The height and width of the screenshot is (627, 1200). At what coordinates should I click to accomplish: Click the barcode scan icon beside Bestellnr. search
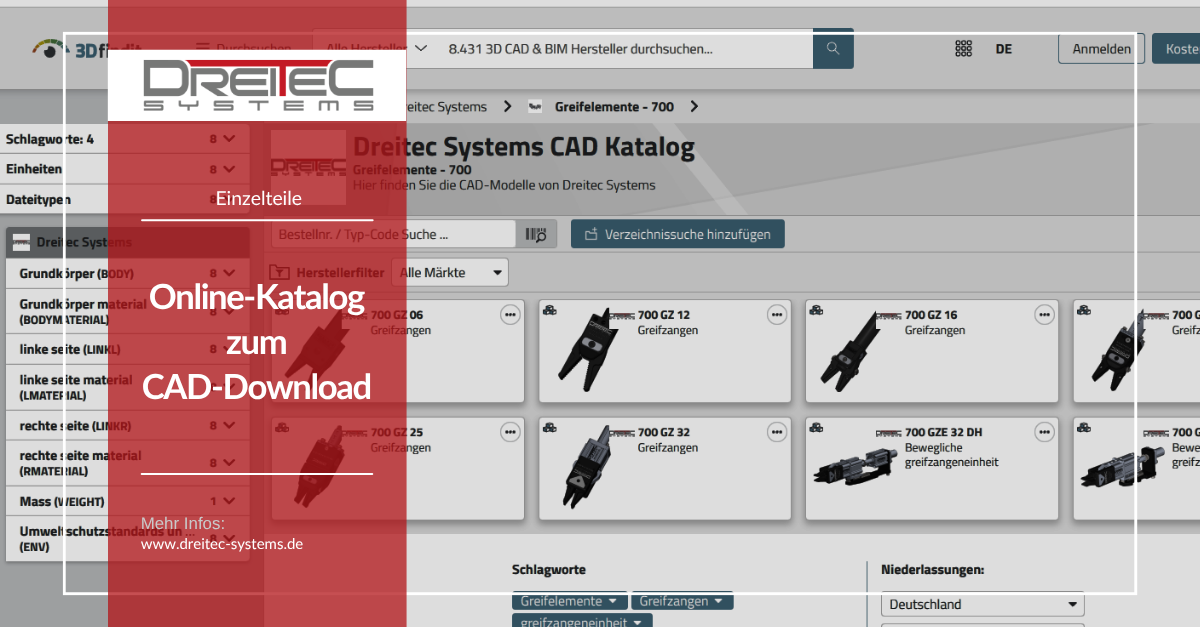tap(537, 233)
